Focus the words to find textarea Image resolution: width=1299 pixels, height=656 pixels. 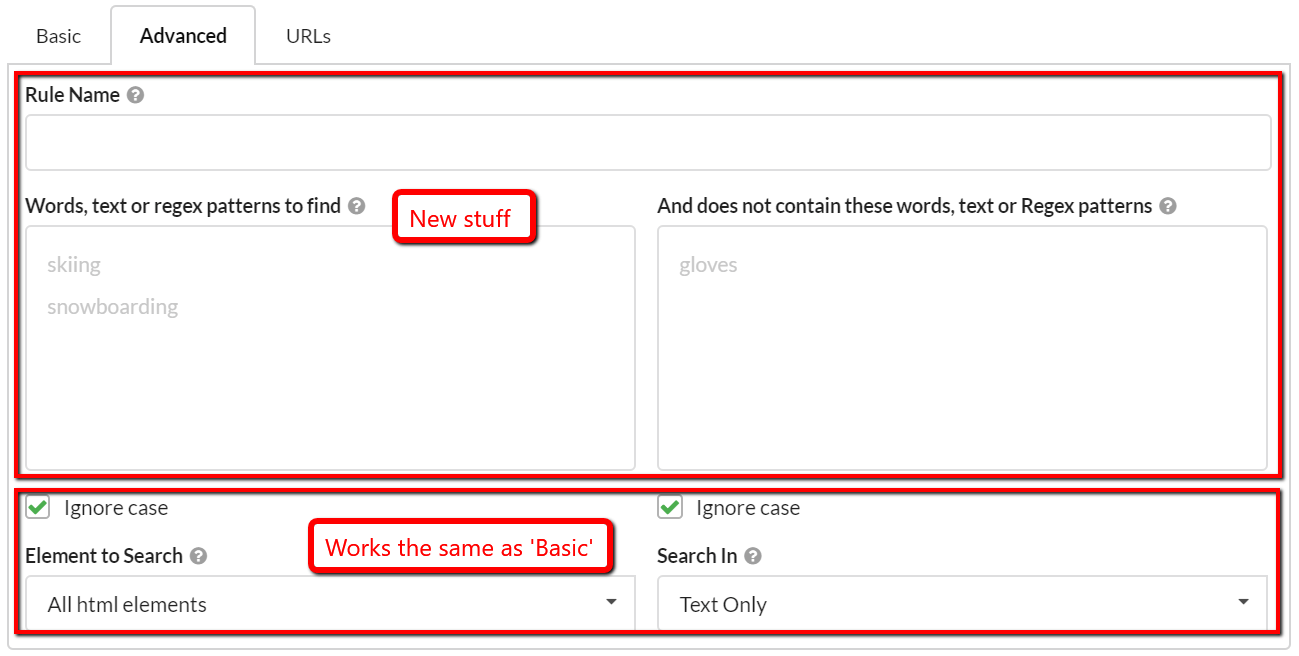pos(330,348)
